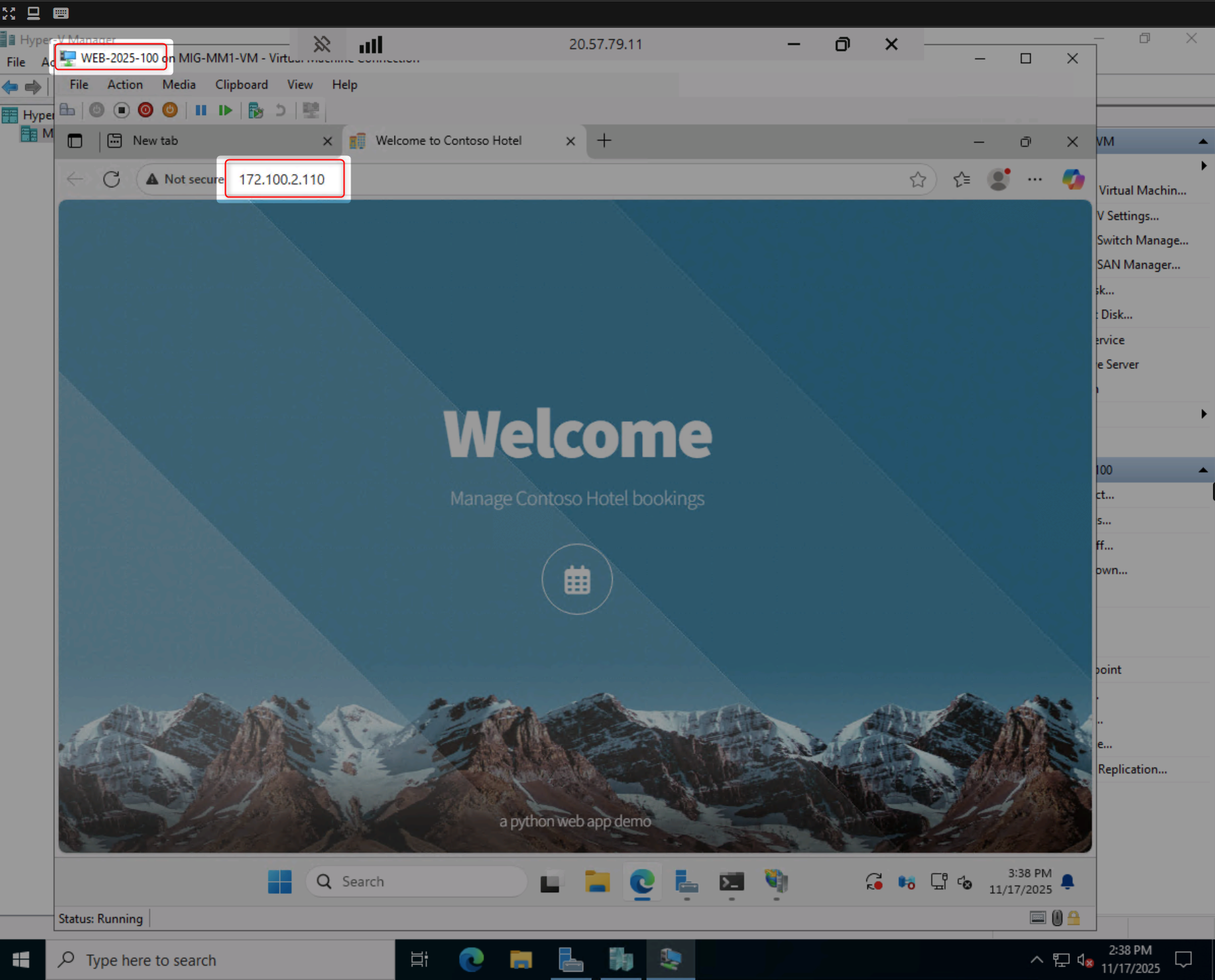Viewport: 1215px width, 980px height.
Task: Open Hyper-V Settings in Actions pane
Action: coord(1129,216)
